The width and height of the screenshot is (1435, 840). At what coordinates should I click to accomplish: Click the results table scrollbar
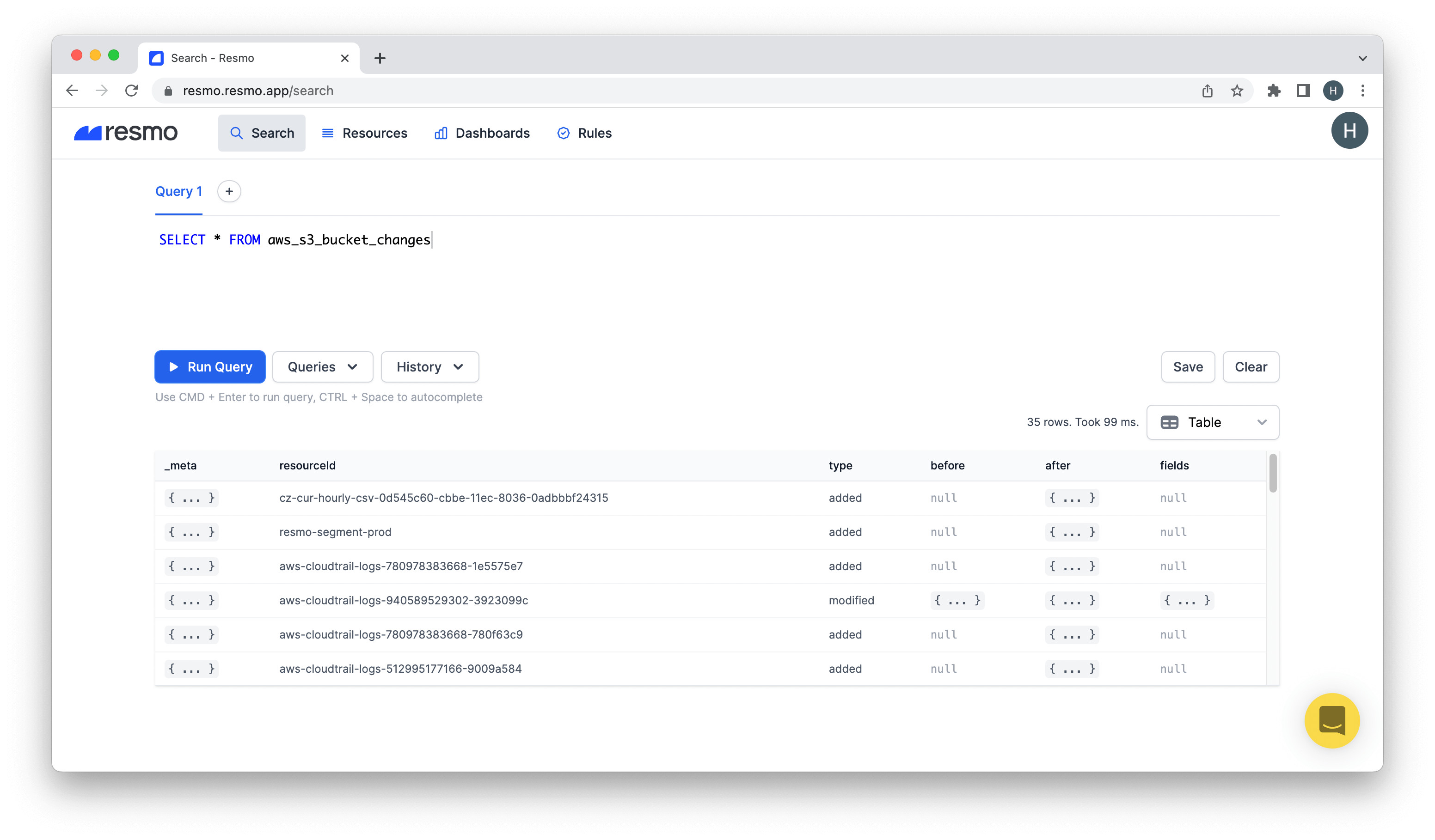tap(1273, 472)
